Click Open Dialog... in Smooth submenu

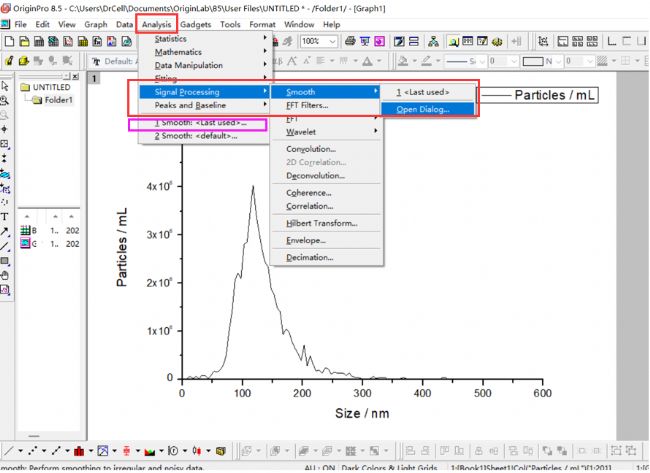(x=423, y=108)
